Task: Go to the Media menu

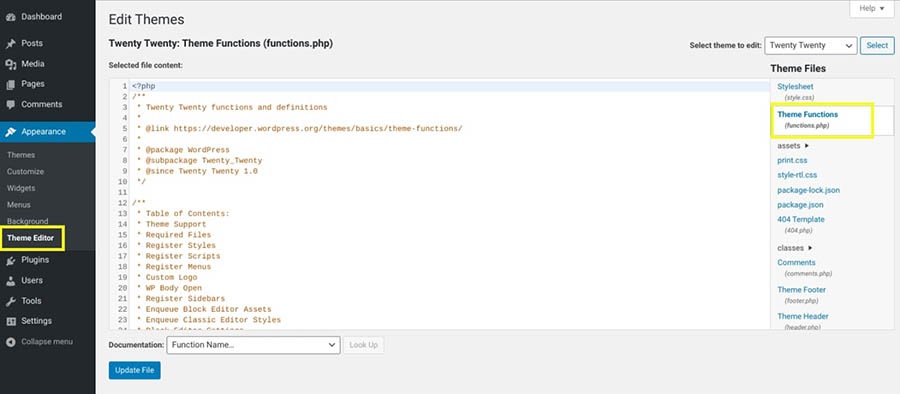Action: (33, 64)
